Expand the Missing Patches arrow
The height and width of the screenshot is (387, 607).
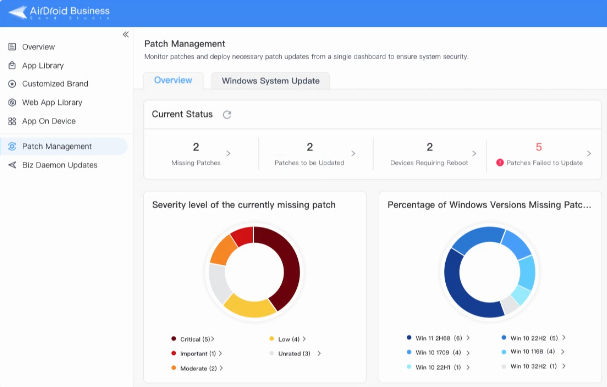pos(228,154)
